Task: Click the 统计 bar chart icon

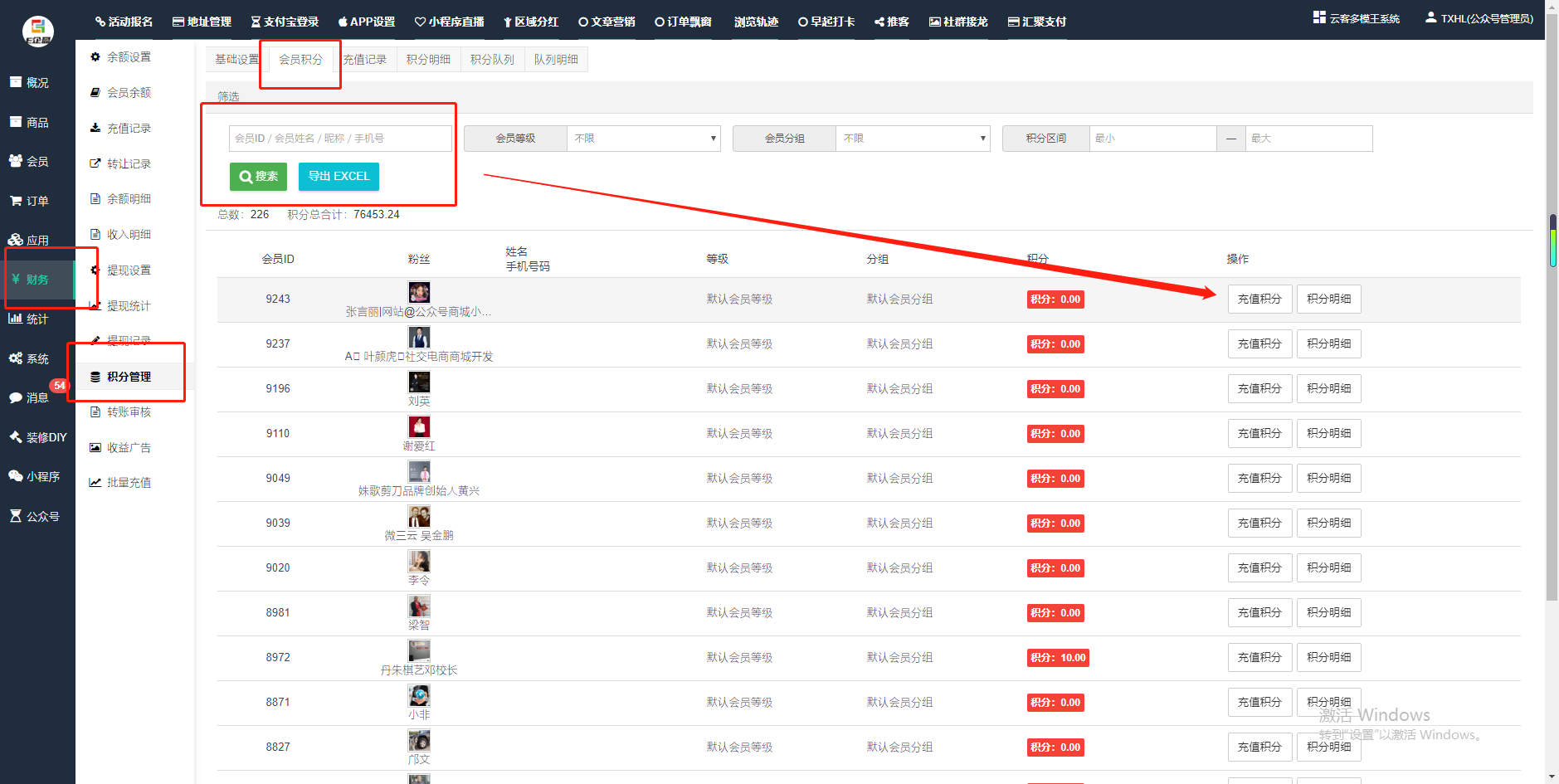Action: pyautogui.click(x=16, y=319)
